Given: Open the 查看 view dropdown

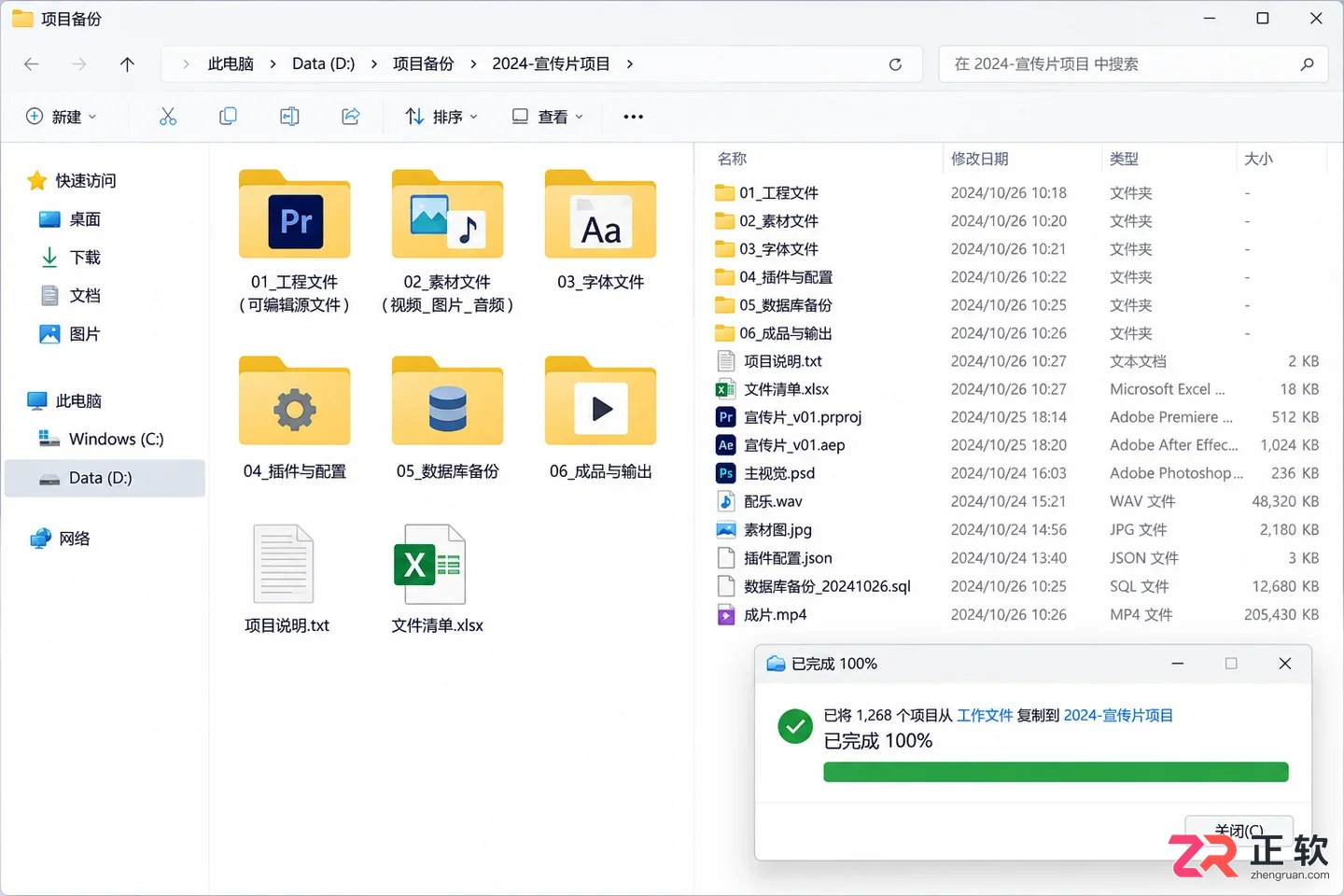Looking at the screenshot, I should (x=548, y=117).
